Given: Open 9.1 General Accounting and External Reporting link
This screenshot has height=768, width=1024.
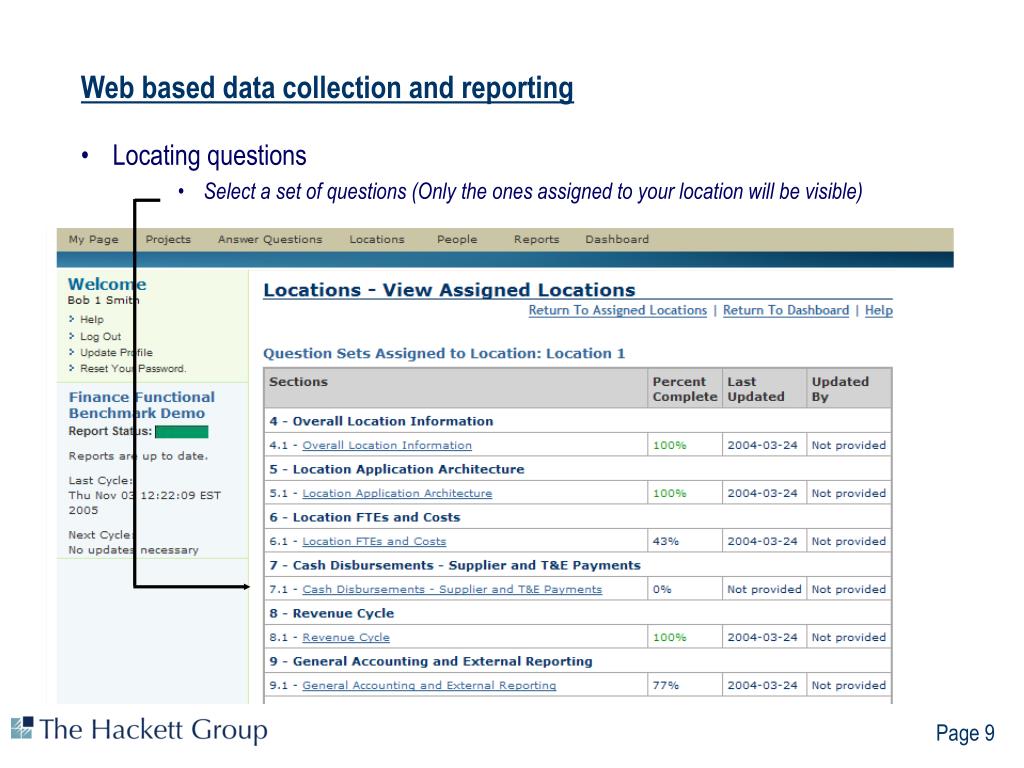Looking at the screenshot, I should pos(429,685).
